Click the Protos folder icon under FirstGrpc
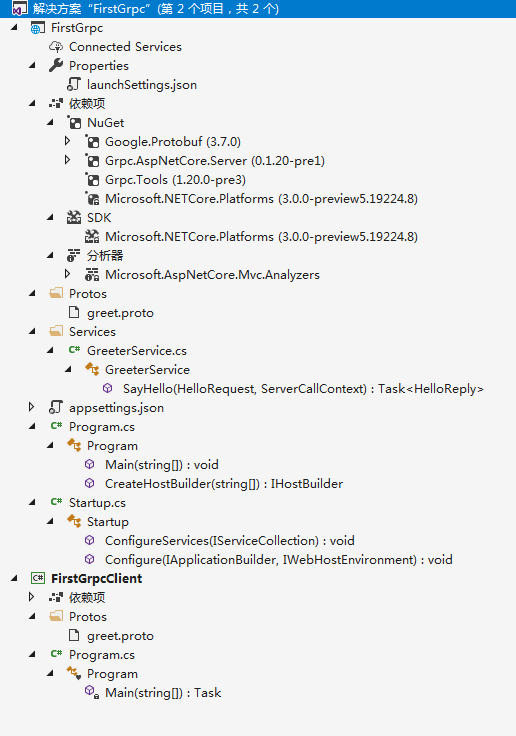This screenshot has width=516, height=736. [56, 293]
